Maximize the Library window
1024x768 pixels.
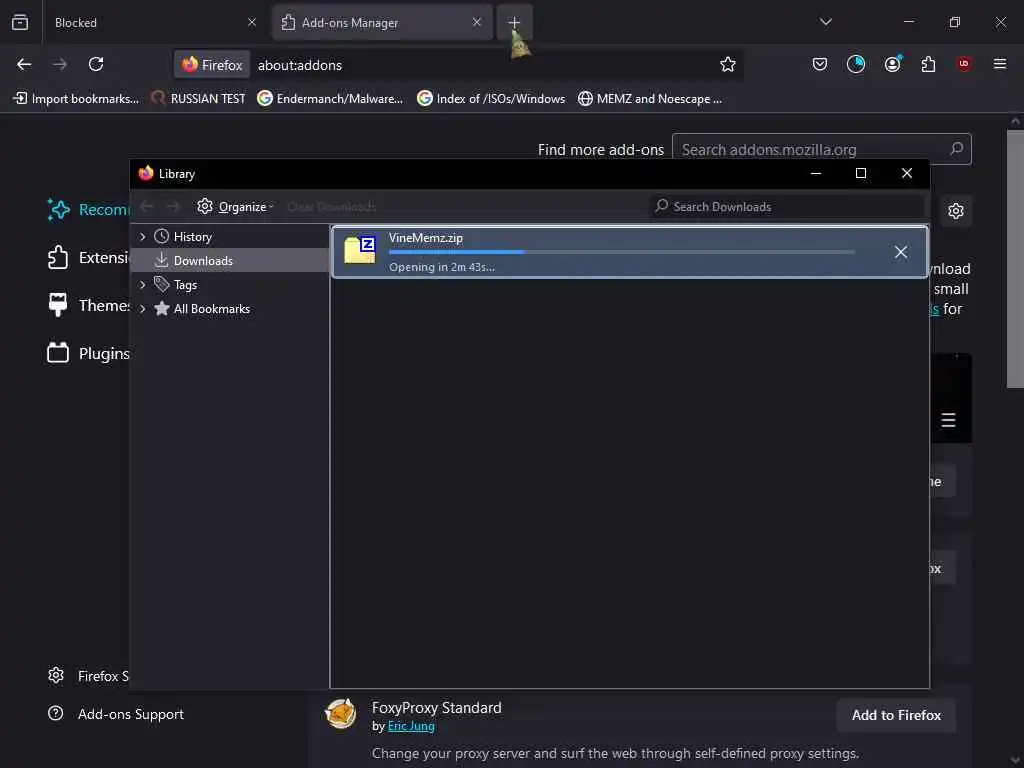click(x=861, y=173)
